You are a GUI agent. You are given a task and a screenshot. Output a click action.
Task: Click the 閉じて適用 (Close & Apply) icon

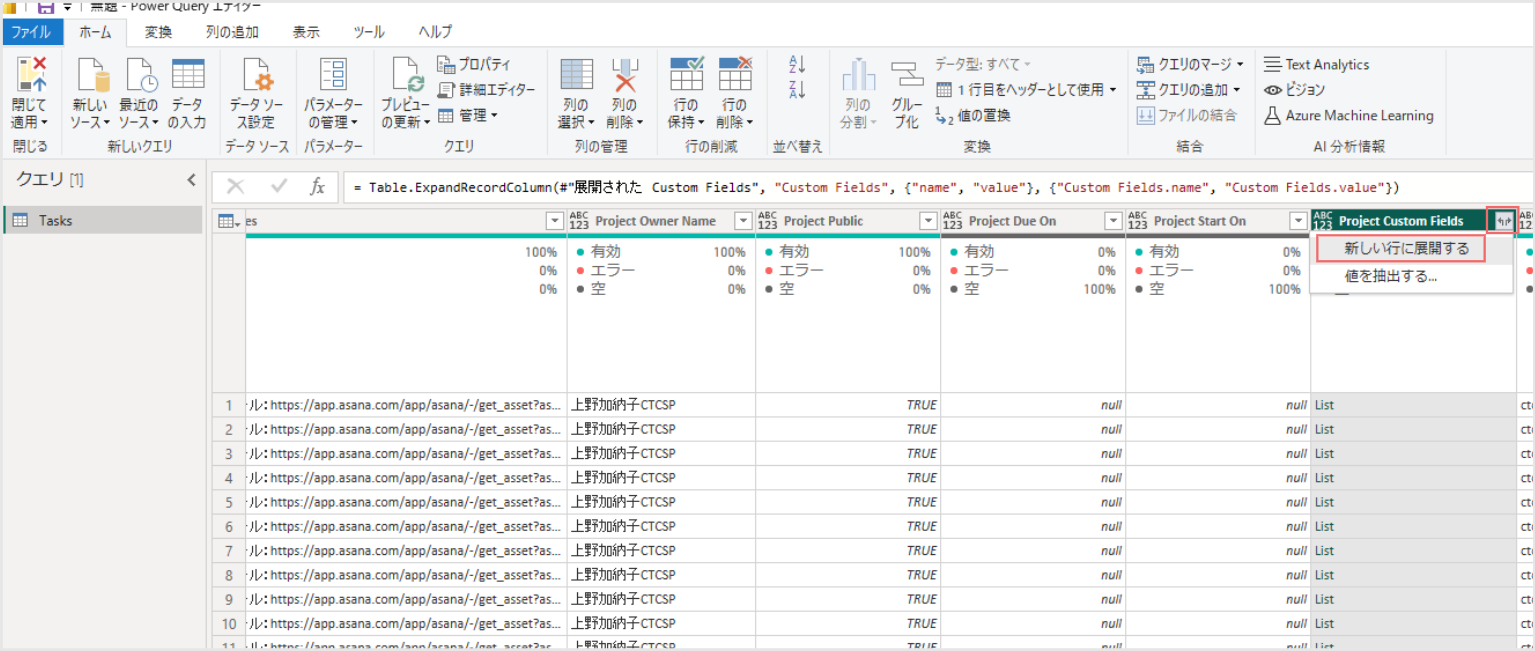click(x=30, y=74)
